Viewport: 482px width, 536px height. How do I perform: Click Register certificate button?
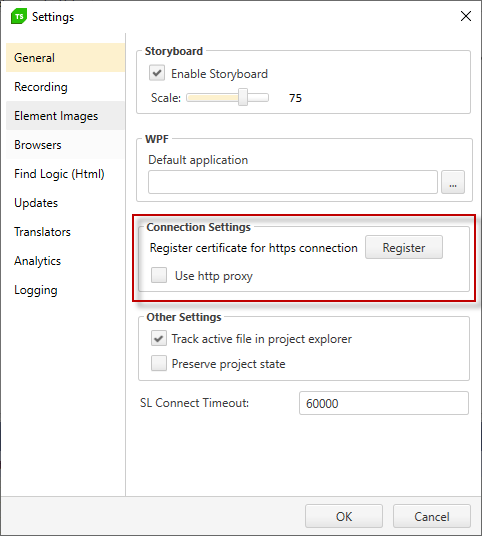[x=404, y=247]
